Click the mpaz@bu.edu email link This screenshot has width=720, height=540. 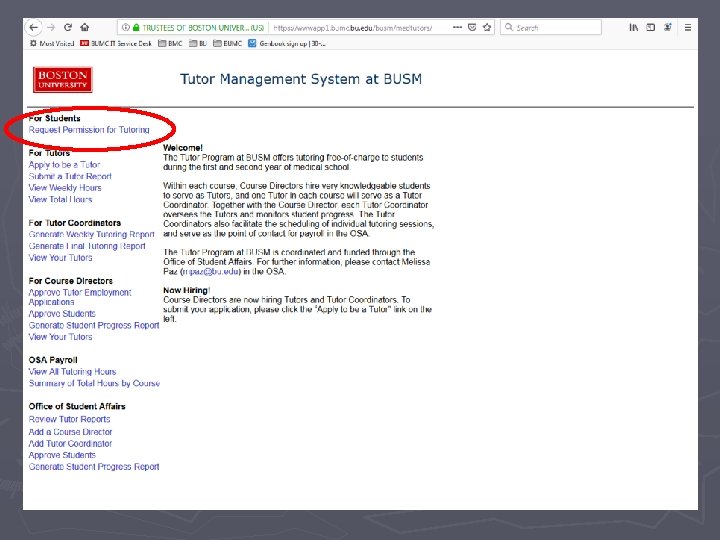211,271
